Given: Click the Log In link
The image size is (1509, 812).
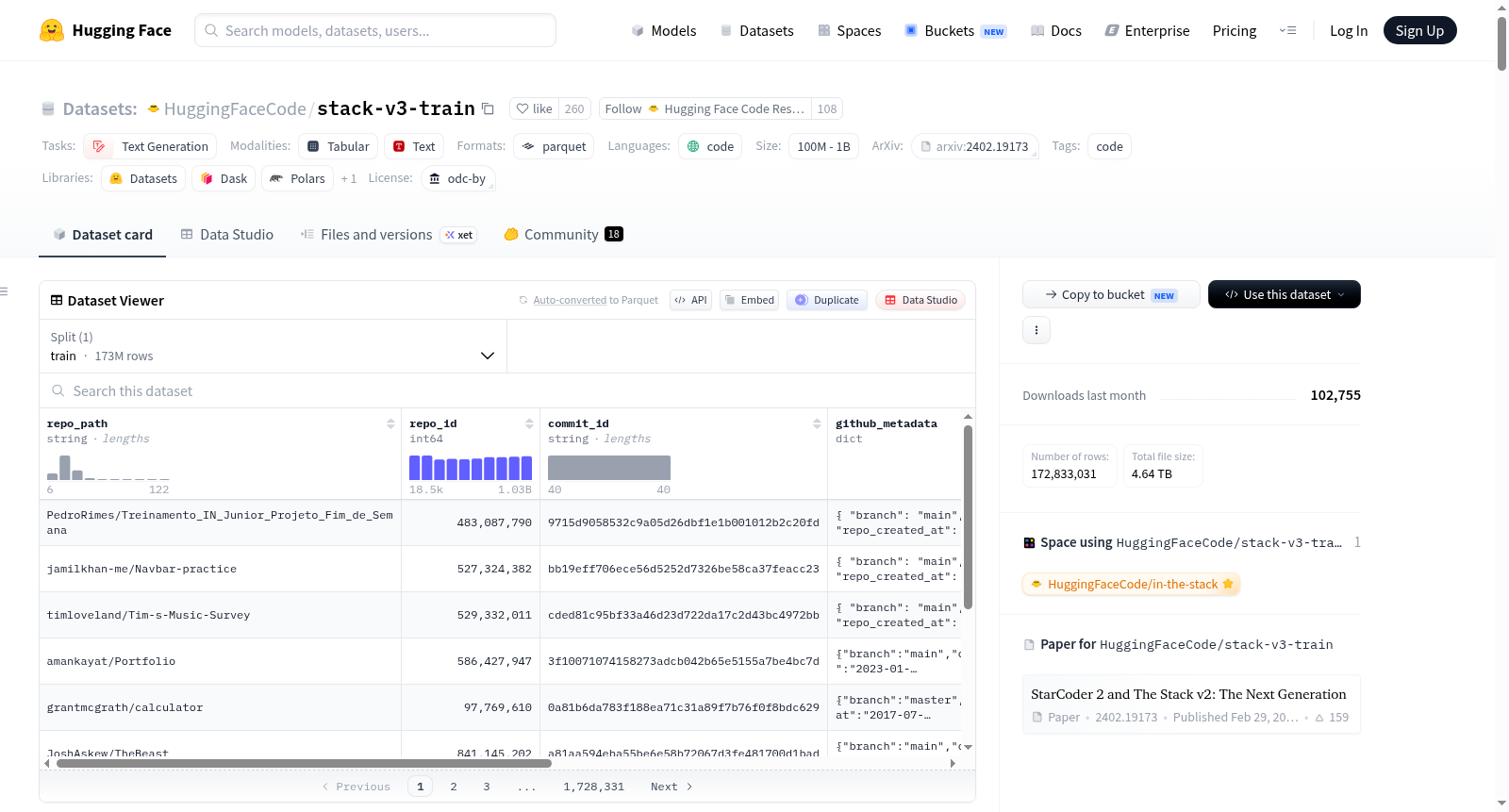Looking at the screenshot, I should (1349, 30).
